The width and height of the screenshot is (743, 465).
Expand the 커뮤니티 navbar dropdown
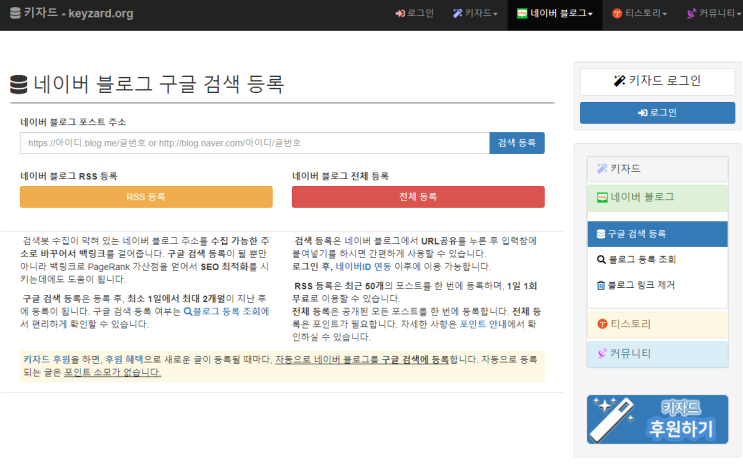point(714,13)
